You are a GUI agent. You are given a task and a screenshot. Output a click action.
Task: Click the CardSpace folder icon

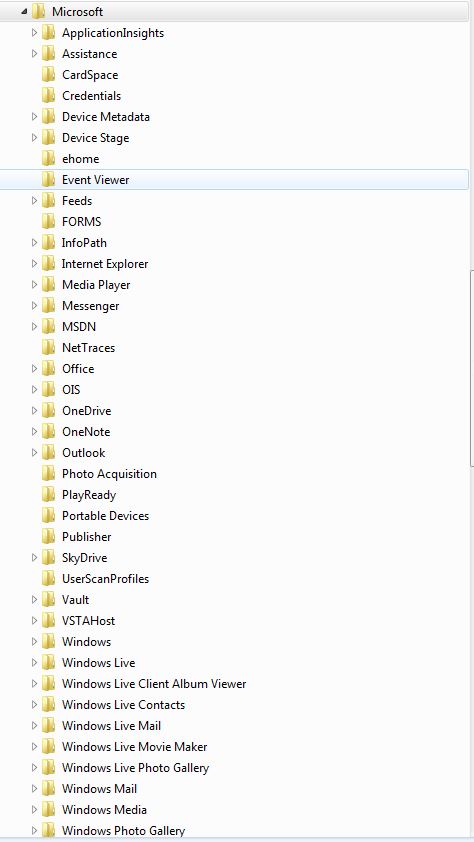coord(48,75)
